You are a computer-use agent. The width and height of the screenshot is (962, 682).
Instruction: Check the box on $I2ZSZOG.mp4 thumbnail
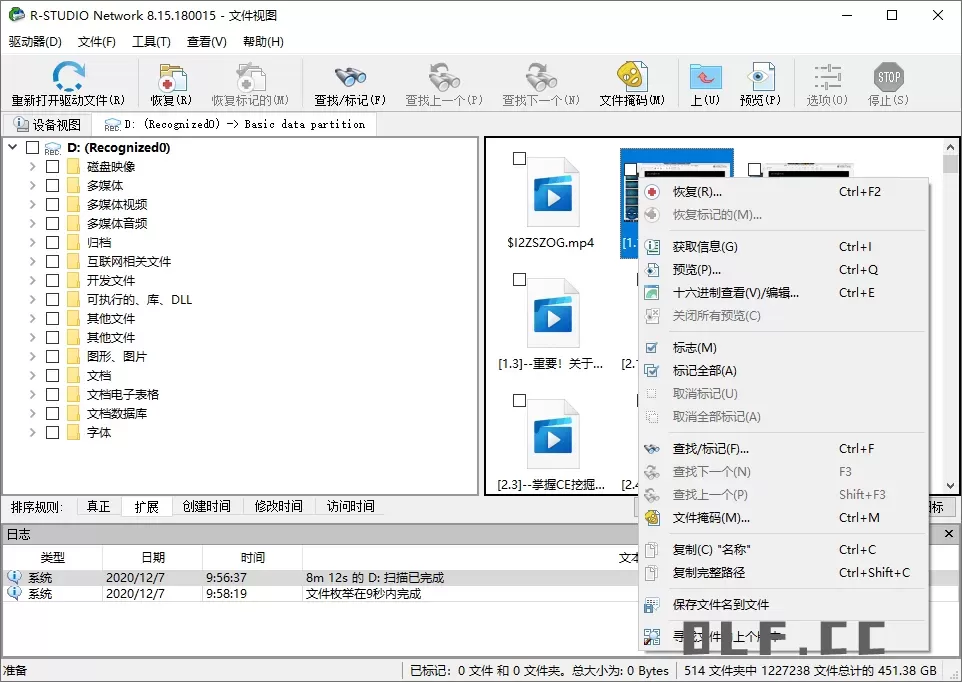518,158
